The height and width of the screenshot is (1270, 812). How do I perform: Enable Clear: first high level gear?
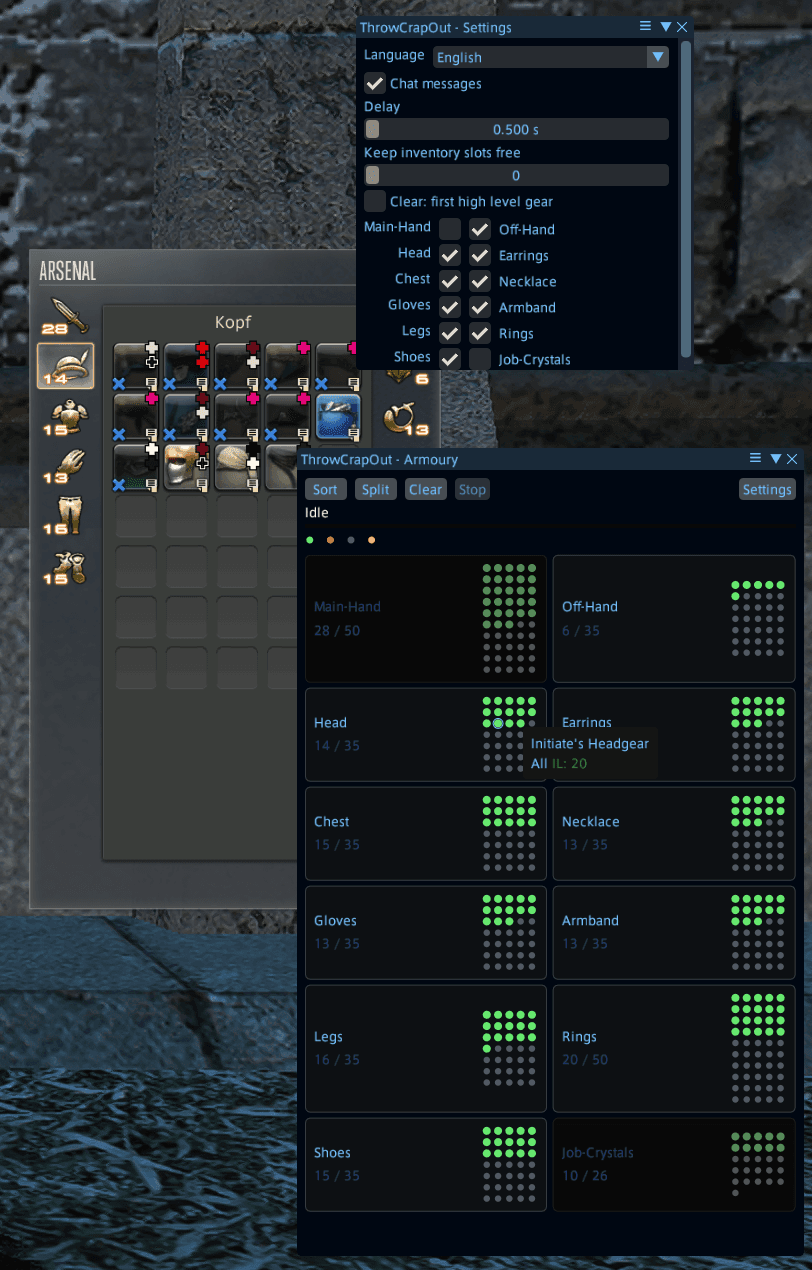pos(375,201)
